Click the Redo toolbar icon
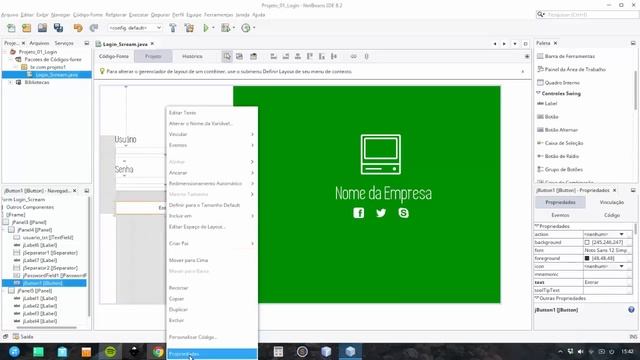This screenshot has height=360, width=640. [x=94, y=28]
